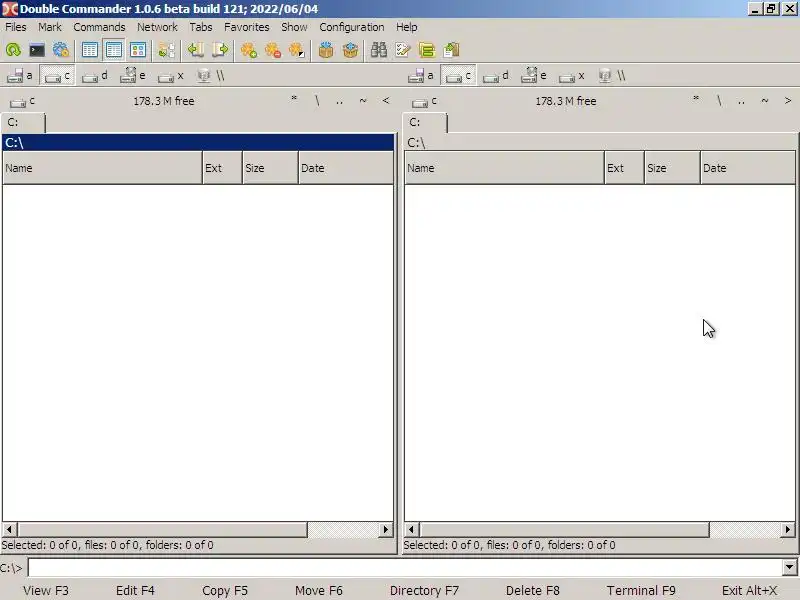Select drive a in left drive bar
The width and height of the screenshot is (800, 600).
tap(20, 76)
